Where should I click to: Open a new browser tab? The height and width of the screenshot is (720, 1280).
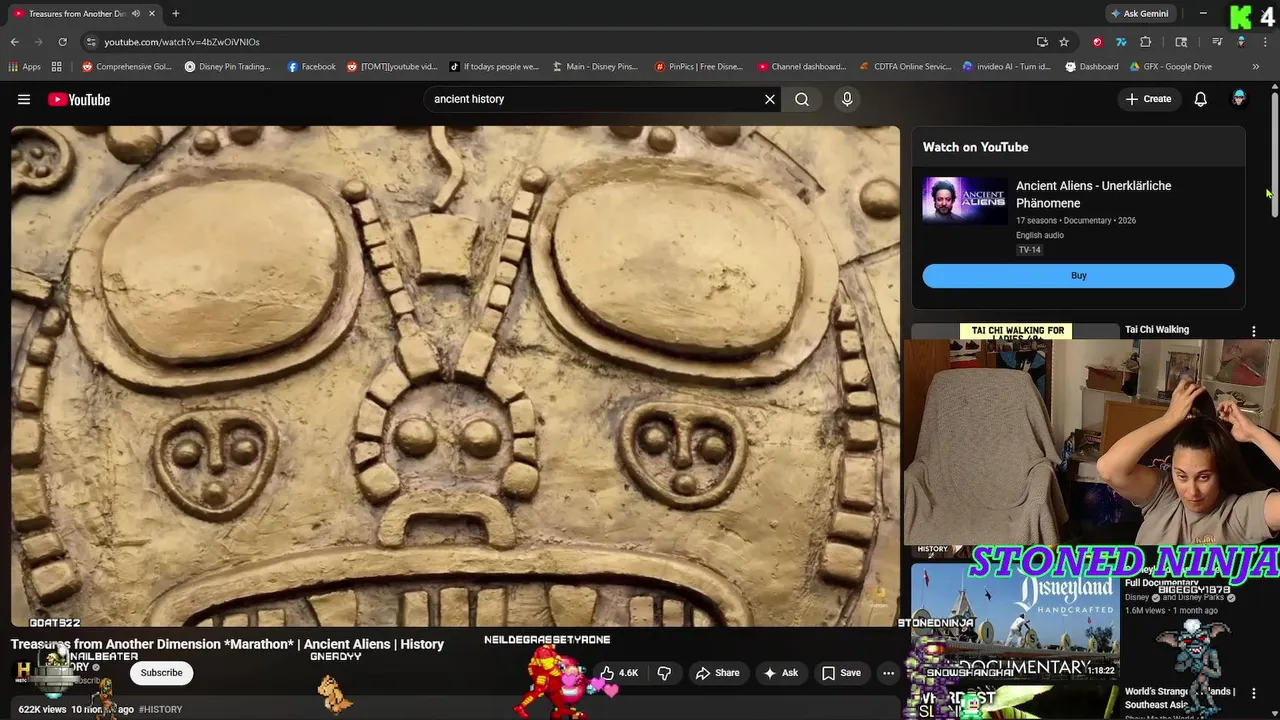point(175,13)
